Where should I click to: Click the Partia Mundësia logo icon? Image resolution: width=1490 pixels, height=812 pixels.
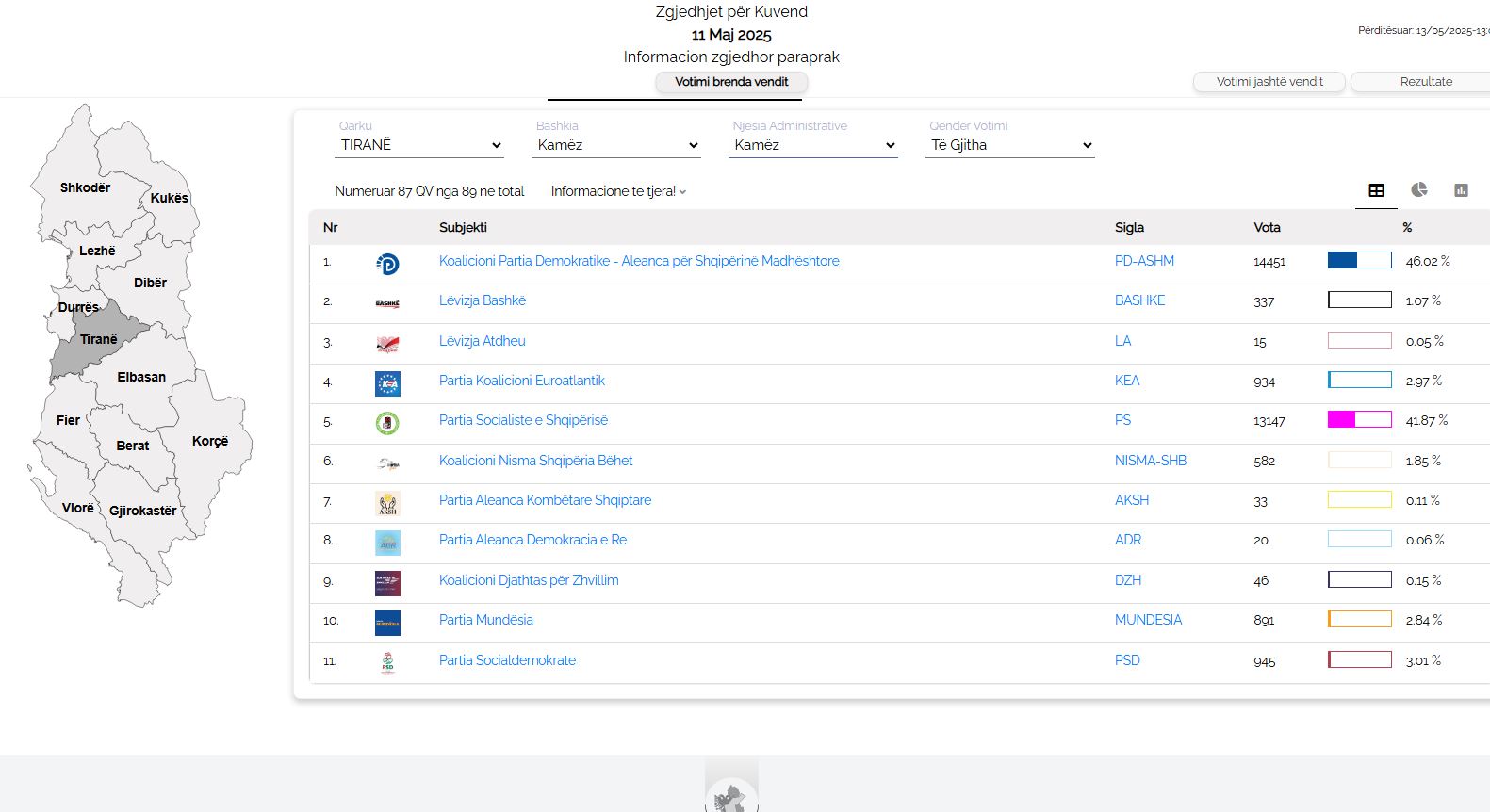(387, 623)
